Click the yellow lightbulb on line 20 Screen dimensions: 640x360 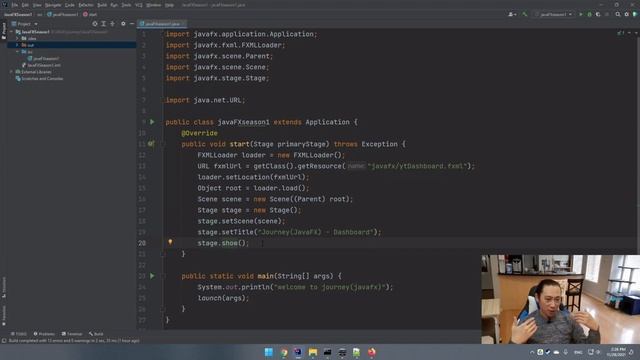[x=170, y=242]
